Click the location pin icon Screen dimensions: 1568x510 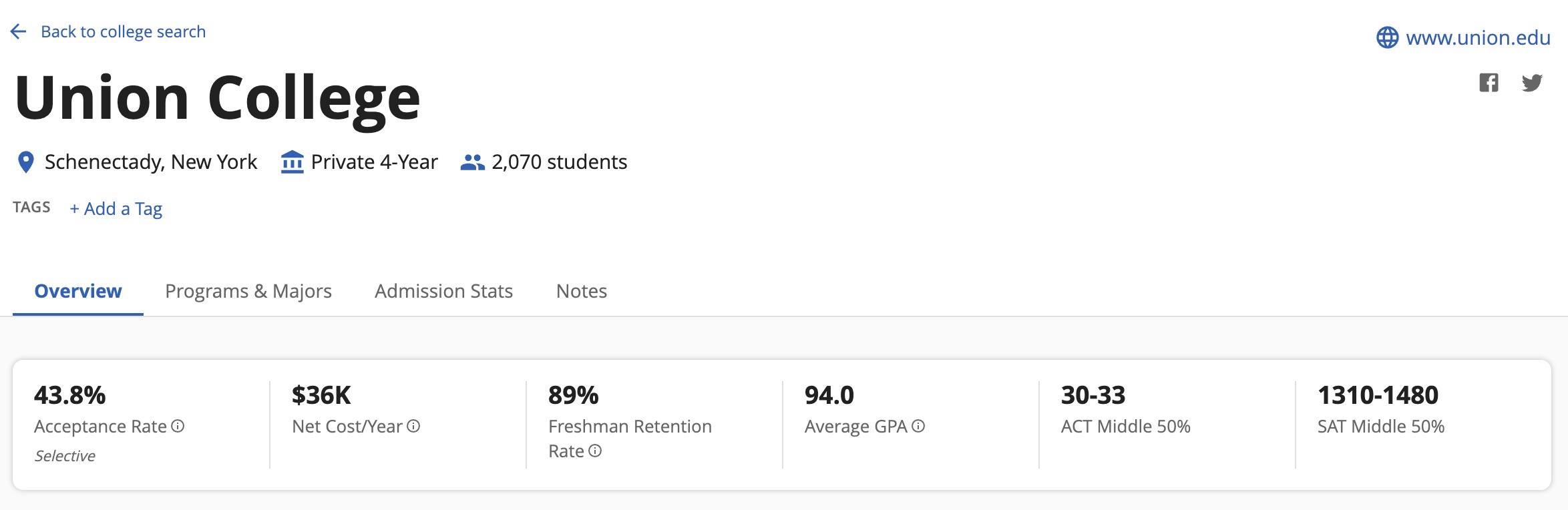[25, 162]
